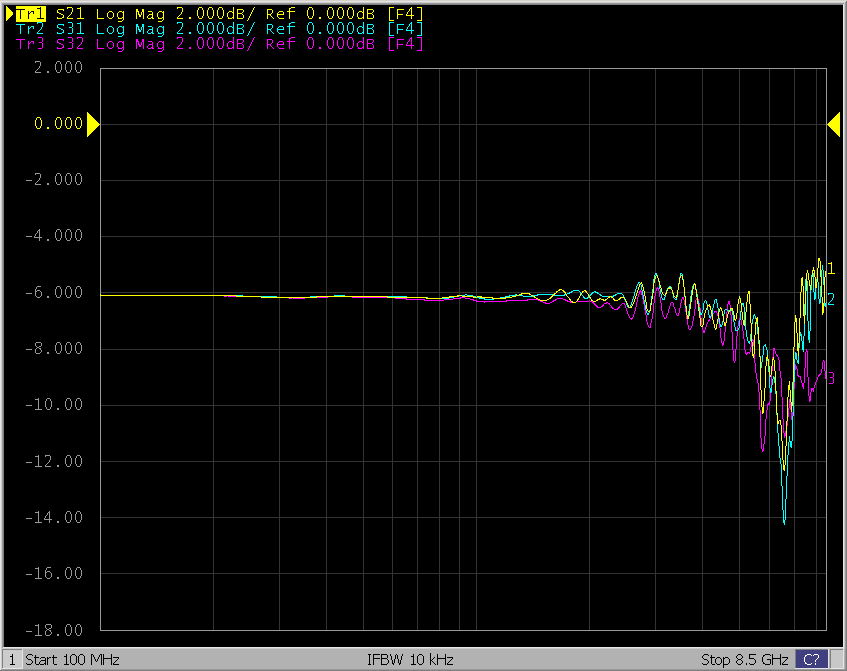This screenshot has height=671, width=847.
Task: Click the magenta trace 3 end label
Action: tap(831, 378)
